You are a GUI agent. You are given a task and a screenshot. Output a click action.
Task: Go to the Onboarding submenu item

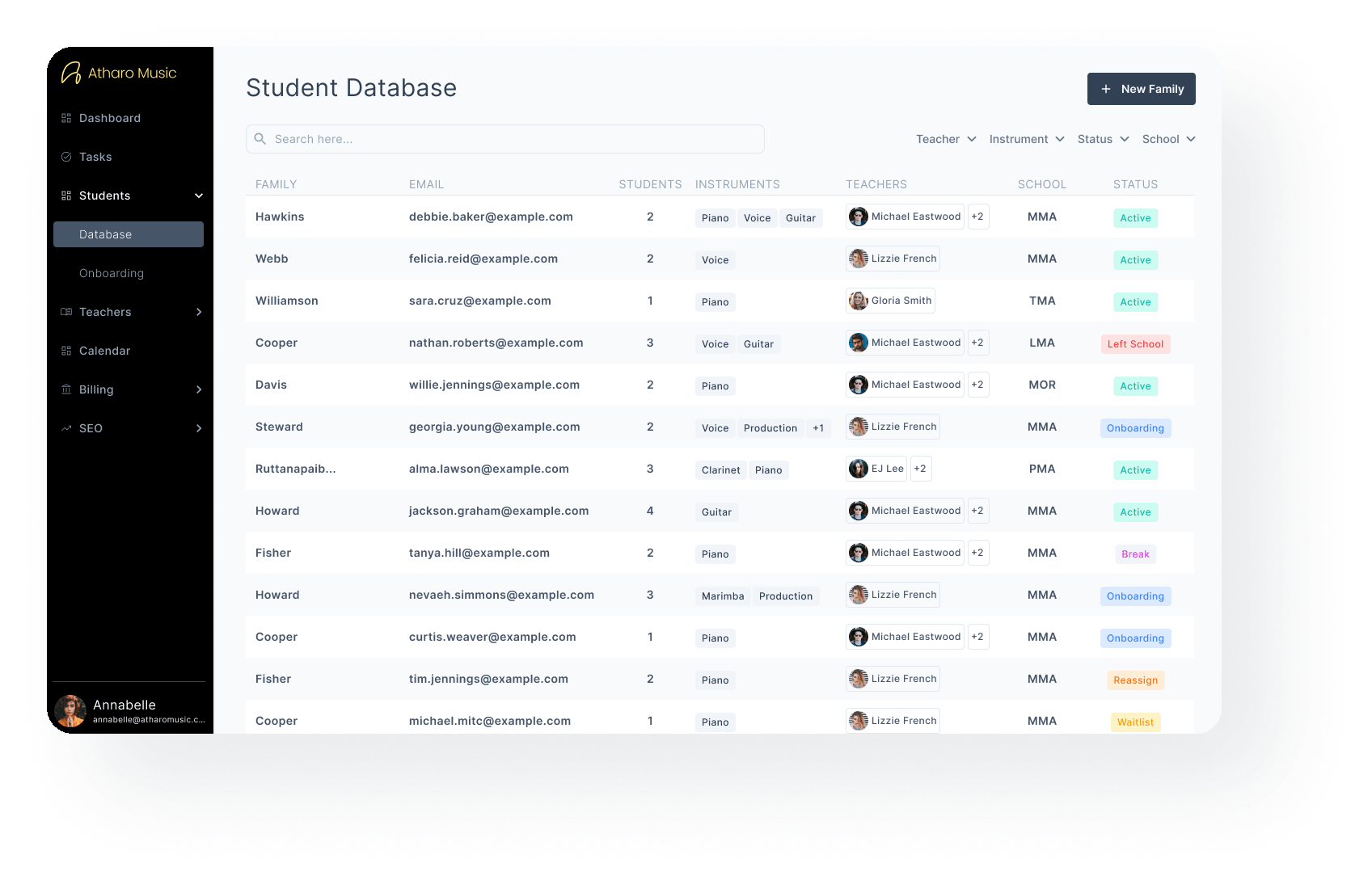click(112, 273)
